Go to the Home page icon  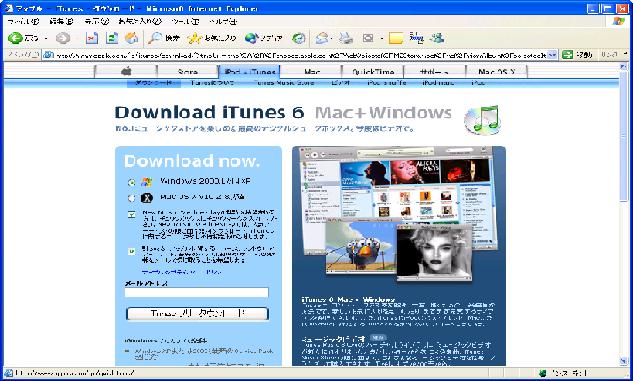point(132,38)
